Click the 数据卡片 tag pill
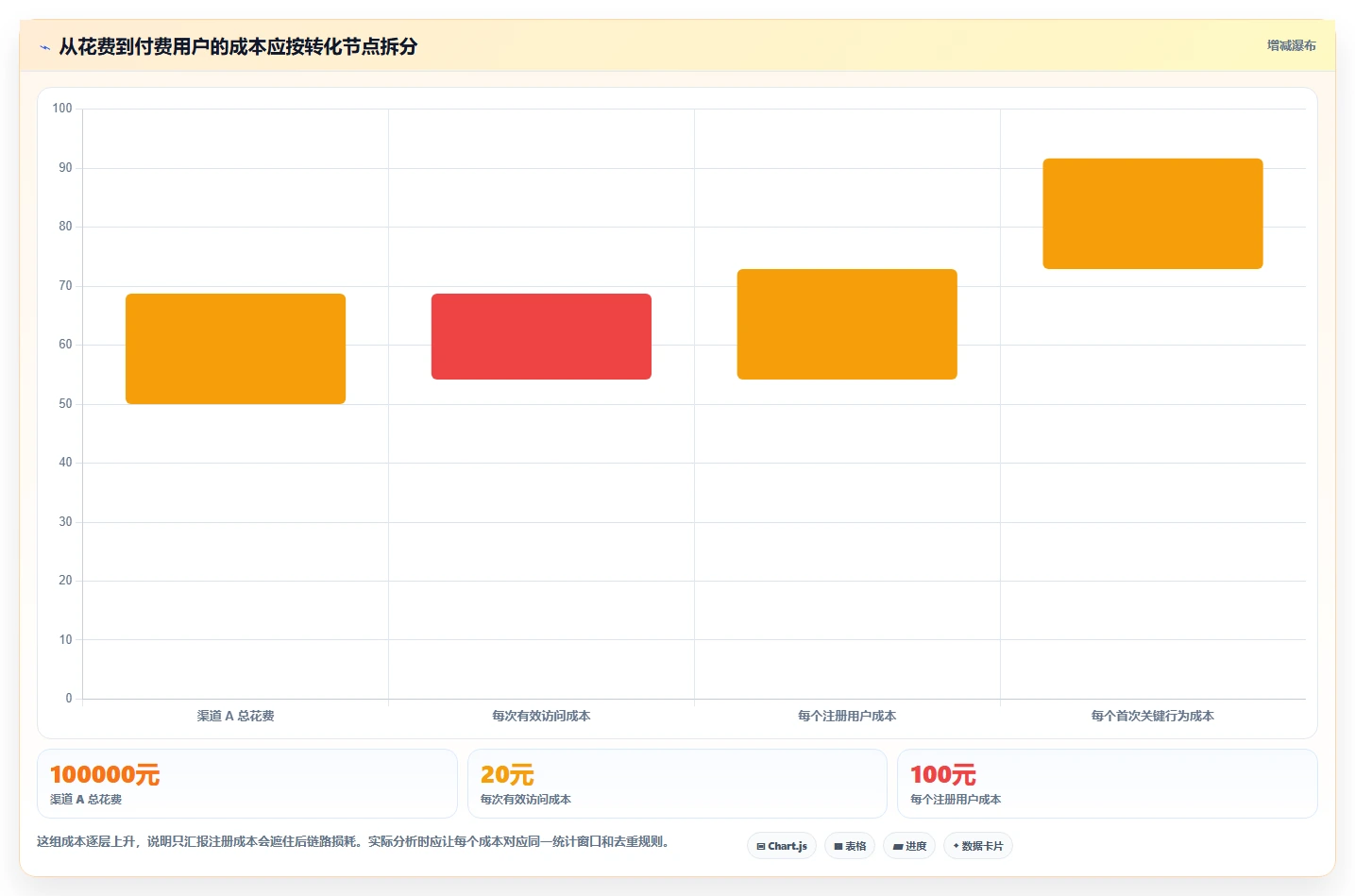This screenshot has width=1355, height=896. point(978,846)
